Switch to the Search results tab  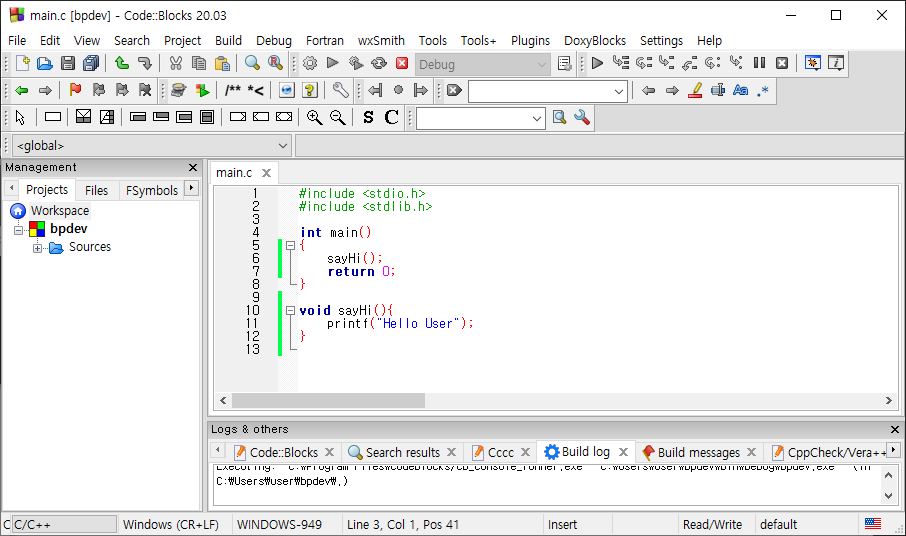[403, 452]
